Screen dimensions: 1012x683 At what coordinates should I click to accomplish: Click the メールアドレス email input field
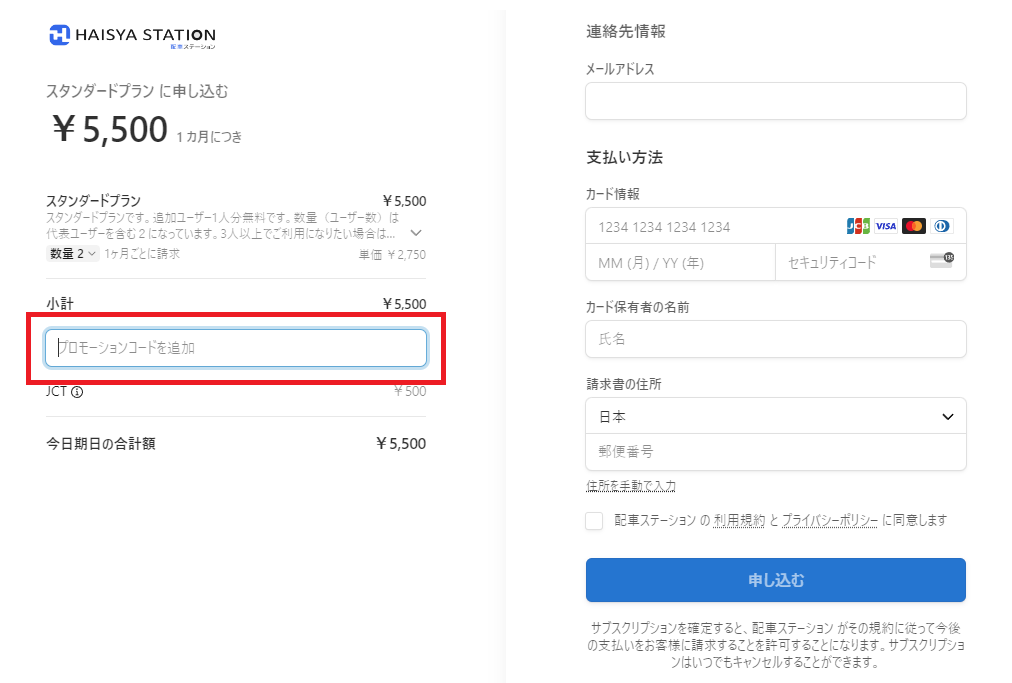point(775,101)
